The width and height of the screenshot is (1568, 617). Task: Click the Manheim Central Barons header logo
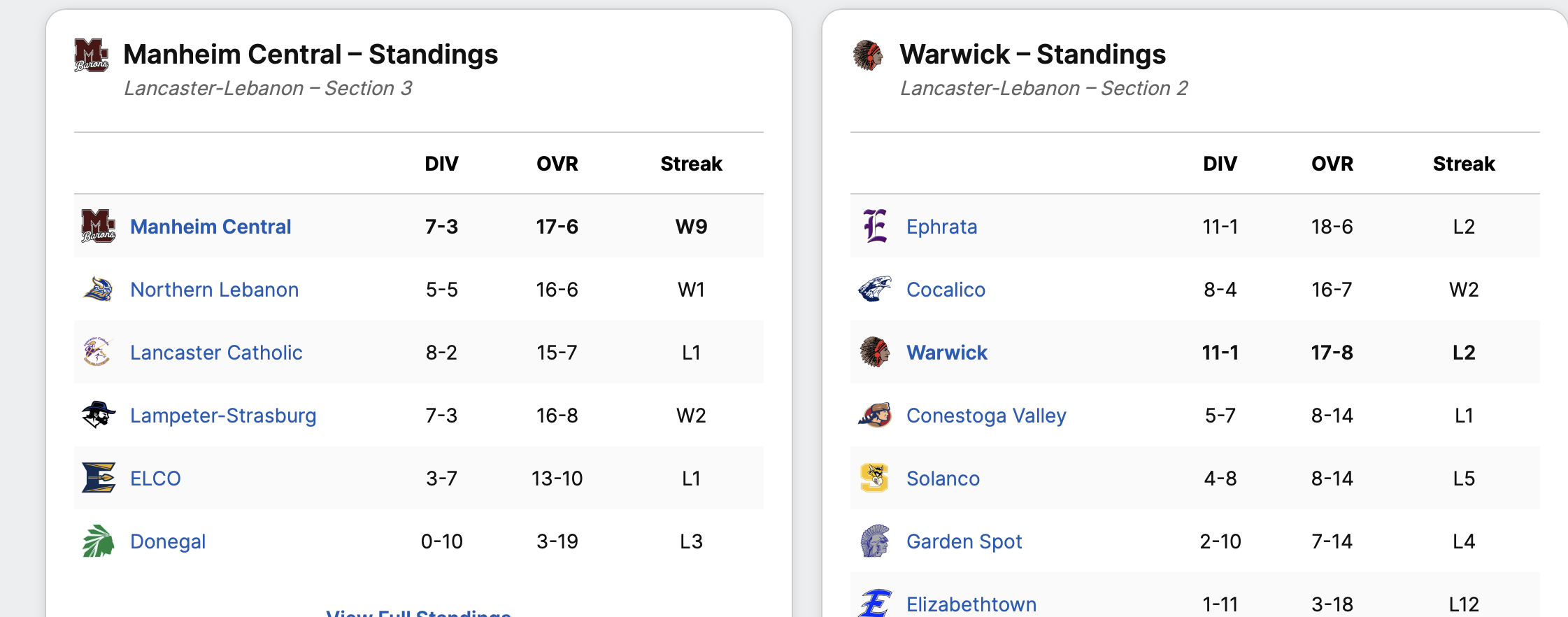(x=92, y=55)
